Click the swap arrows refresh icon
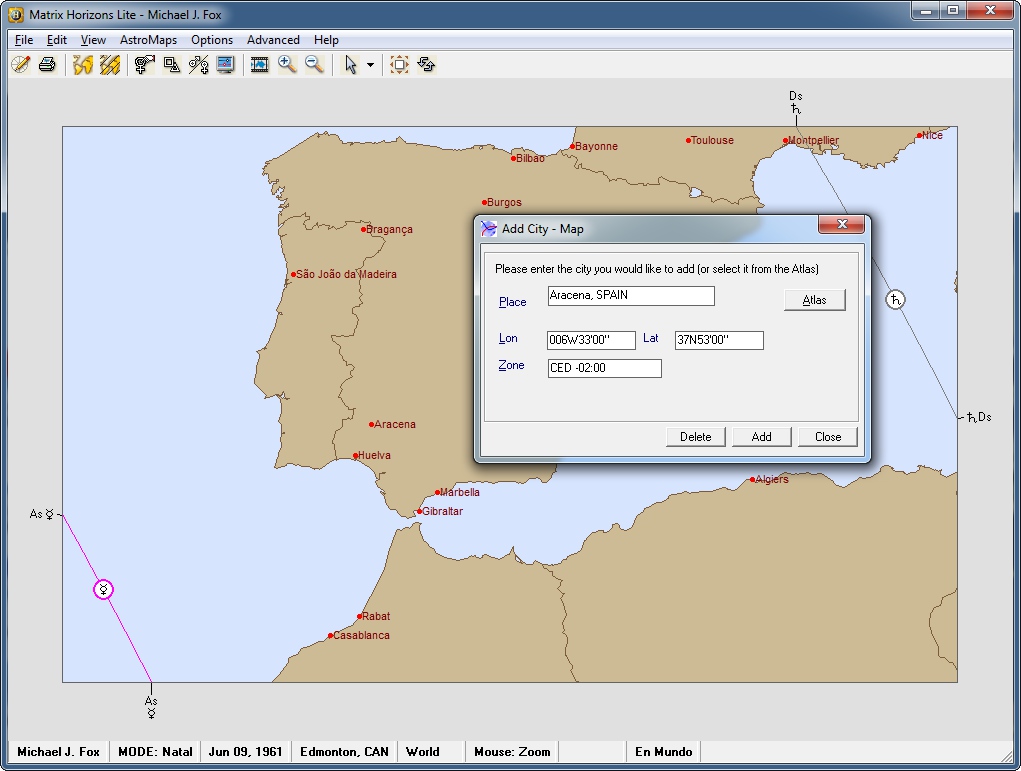The width and height of the screenshot is (1021, 771). pos(427,64)
